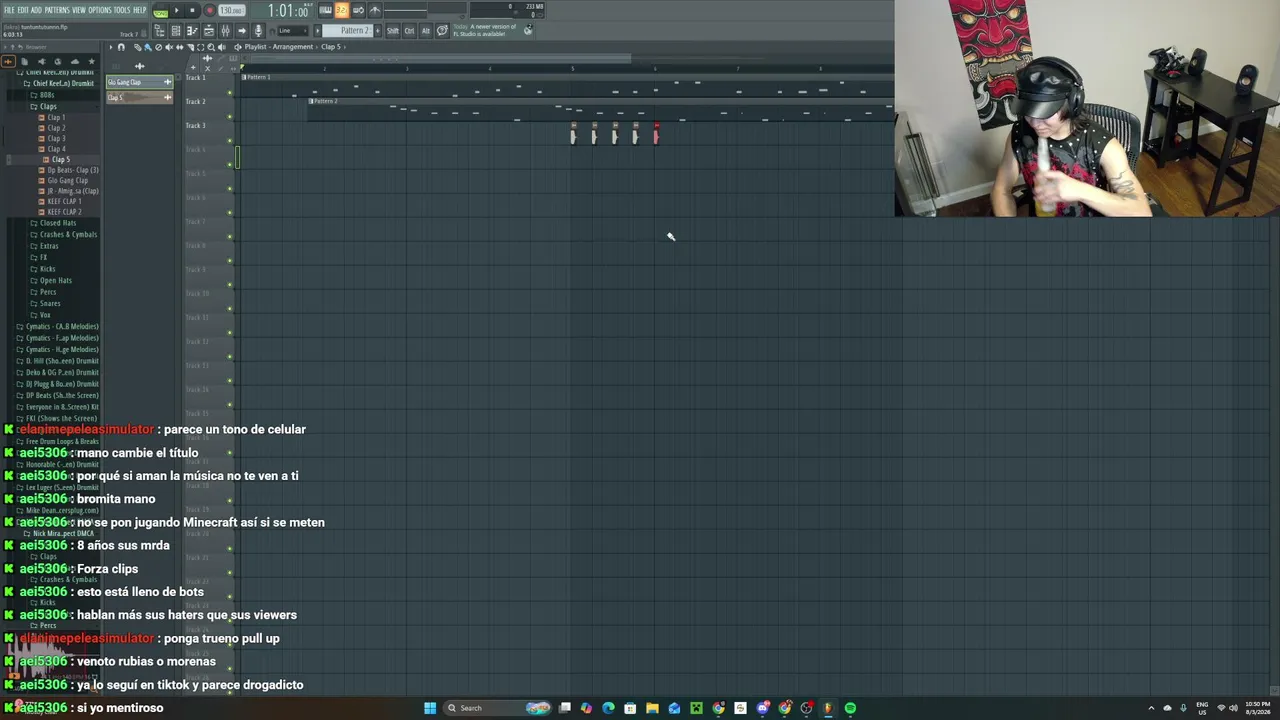Open the PATTERNS menu
This screenshot has height=720, width=1280.
click(57, 10)
